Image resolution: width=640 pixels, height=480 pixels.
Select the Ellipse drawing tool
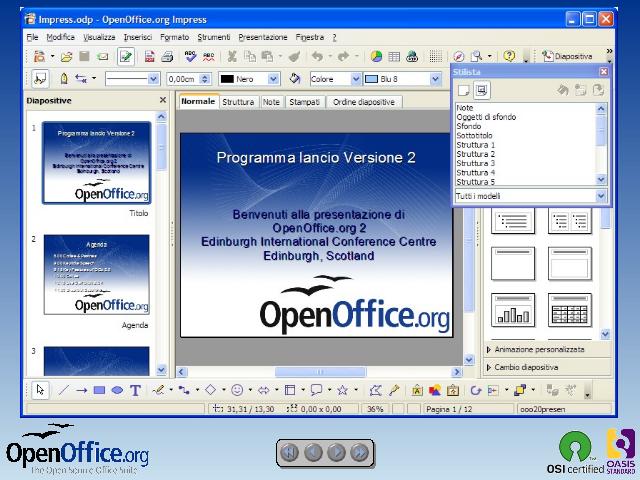(117, 390)
